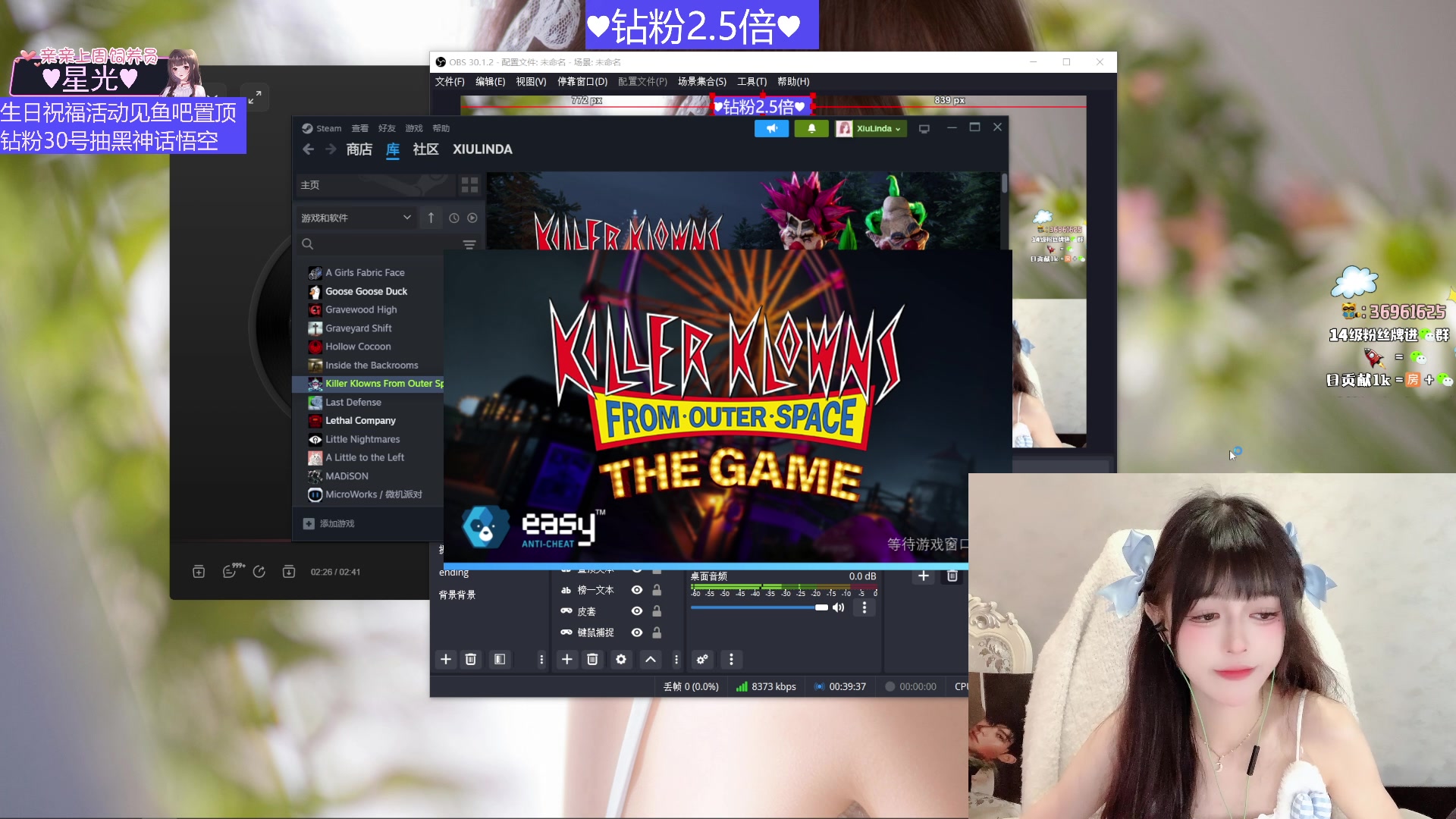Open source properties gear icon

621,660
